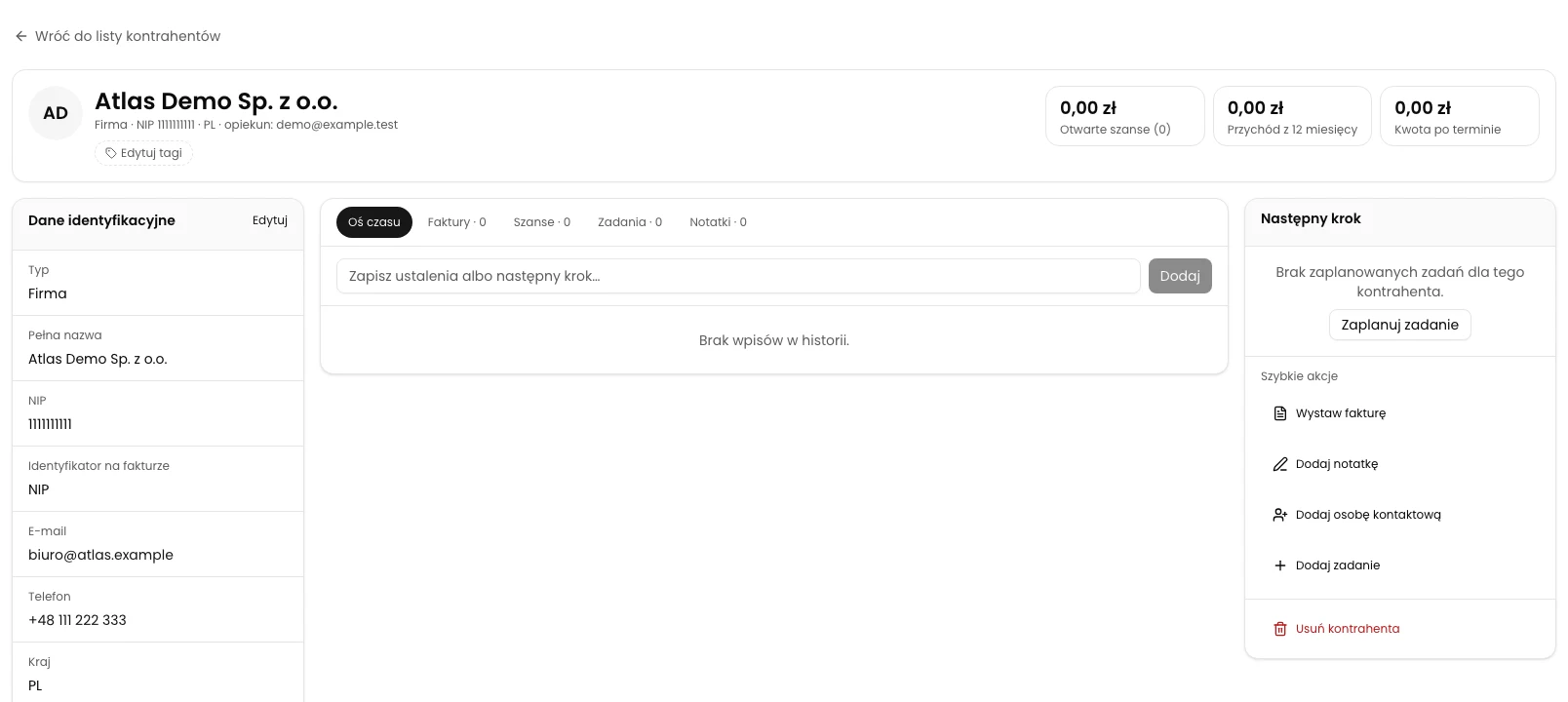Click the add-person icon
The height and width of the screenshot is (702, 1568).
point(1280,515)
